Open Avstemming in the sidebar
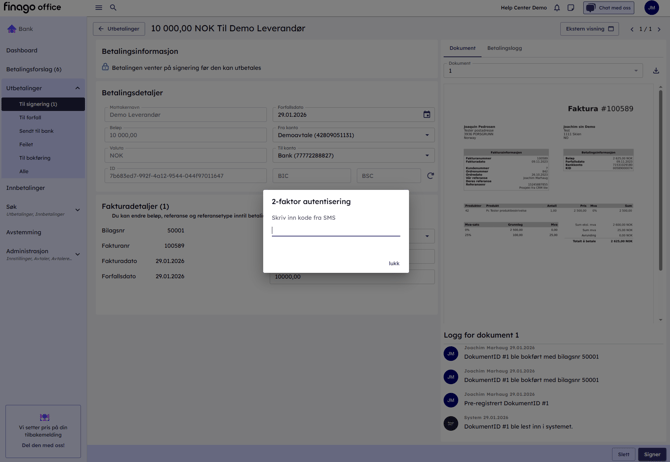 pos(24,232)
